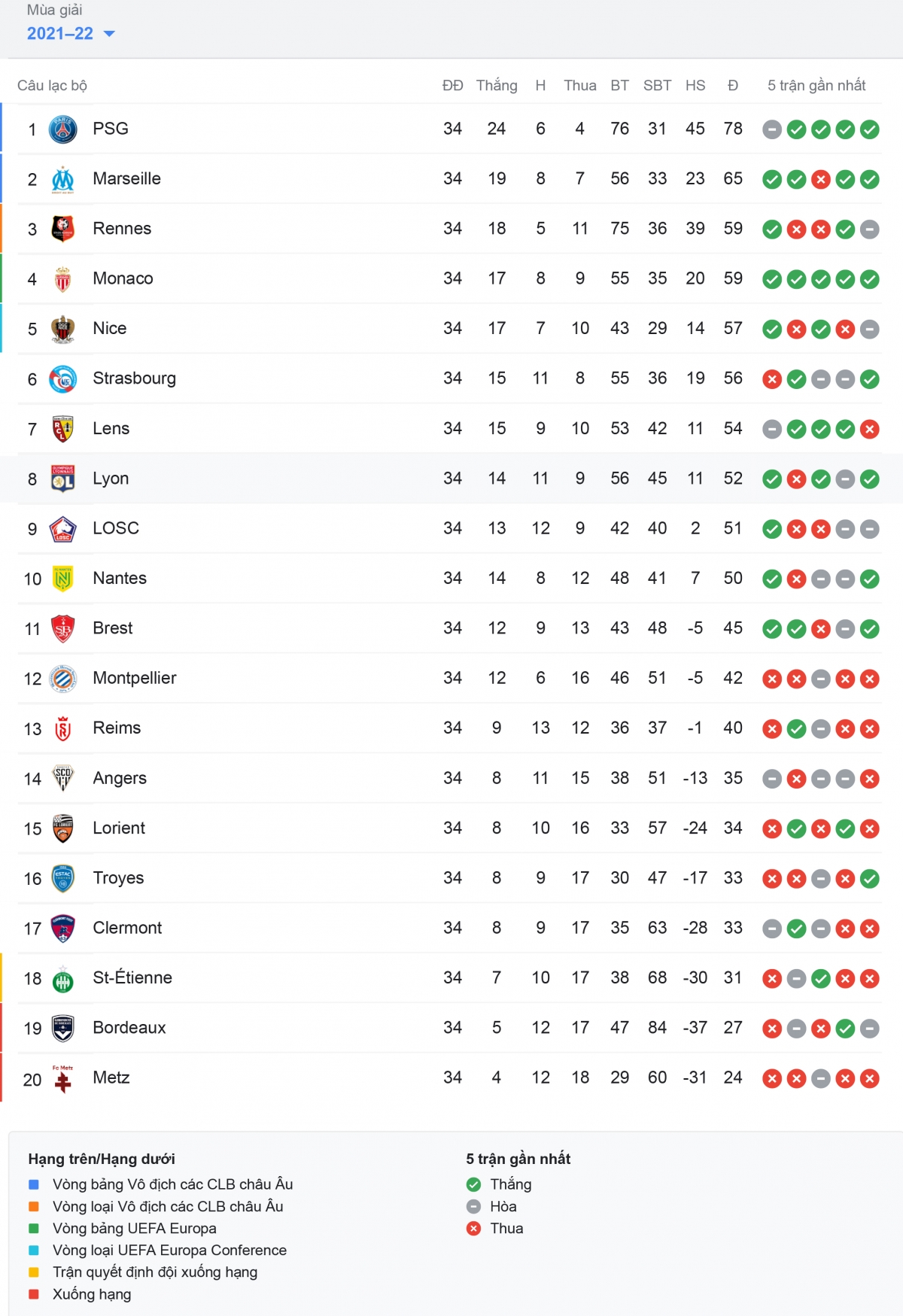
Task: Click the Metz club crest
Action: (x=63, y=1079)
